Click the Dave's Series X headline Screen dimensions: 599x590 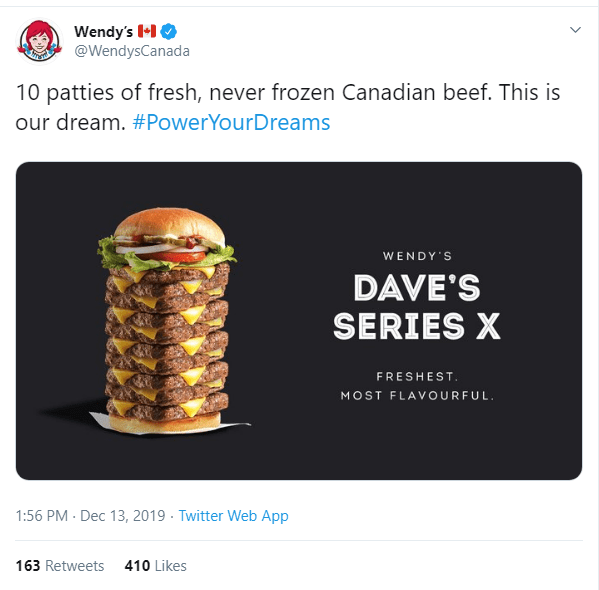pos(417,307)
